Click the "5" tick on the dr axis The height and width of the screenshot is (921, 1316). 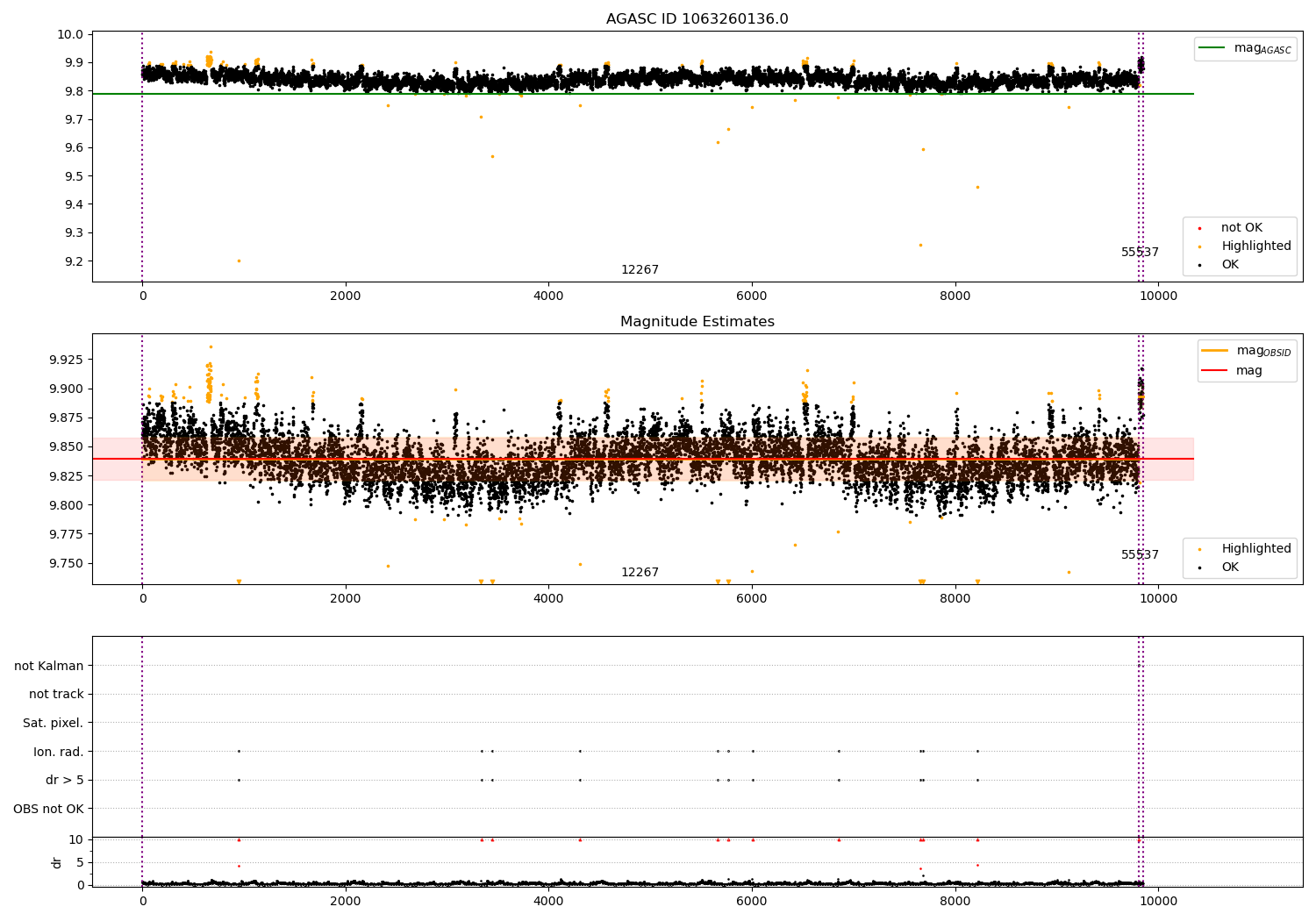[x=81, y=862]
